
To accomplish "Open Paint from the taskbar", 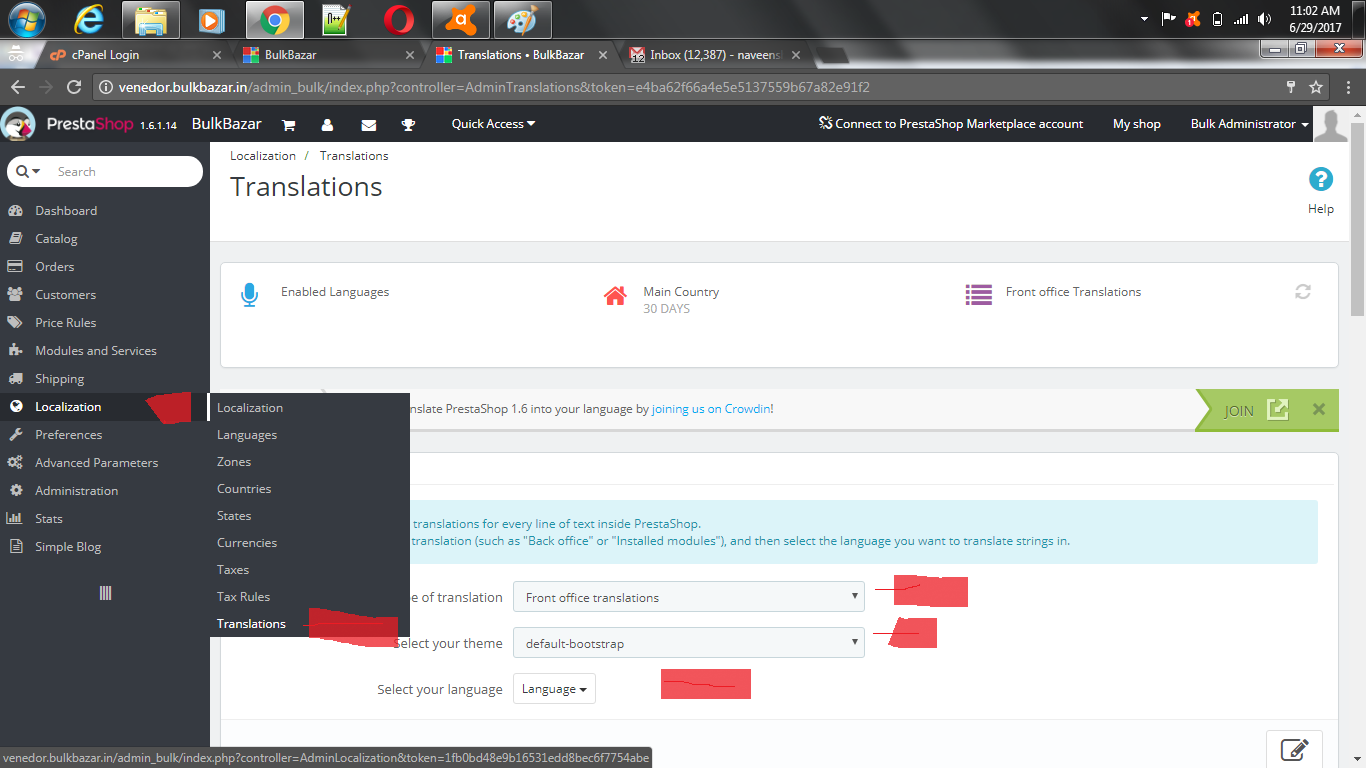I will point(523,19).
